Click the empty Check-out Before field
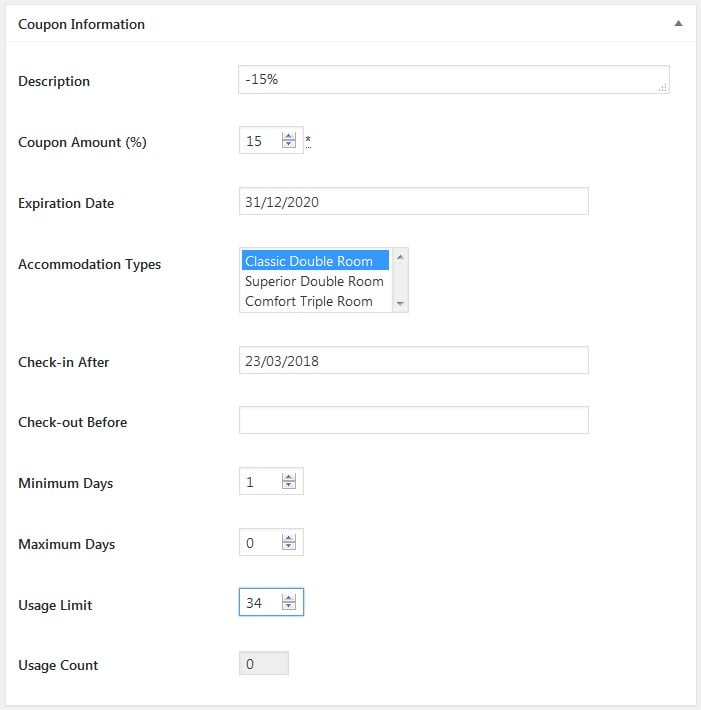Viewport: 701px width, 710px height. tap(413, 421)
